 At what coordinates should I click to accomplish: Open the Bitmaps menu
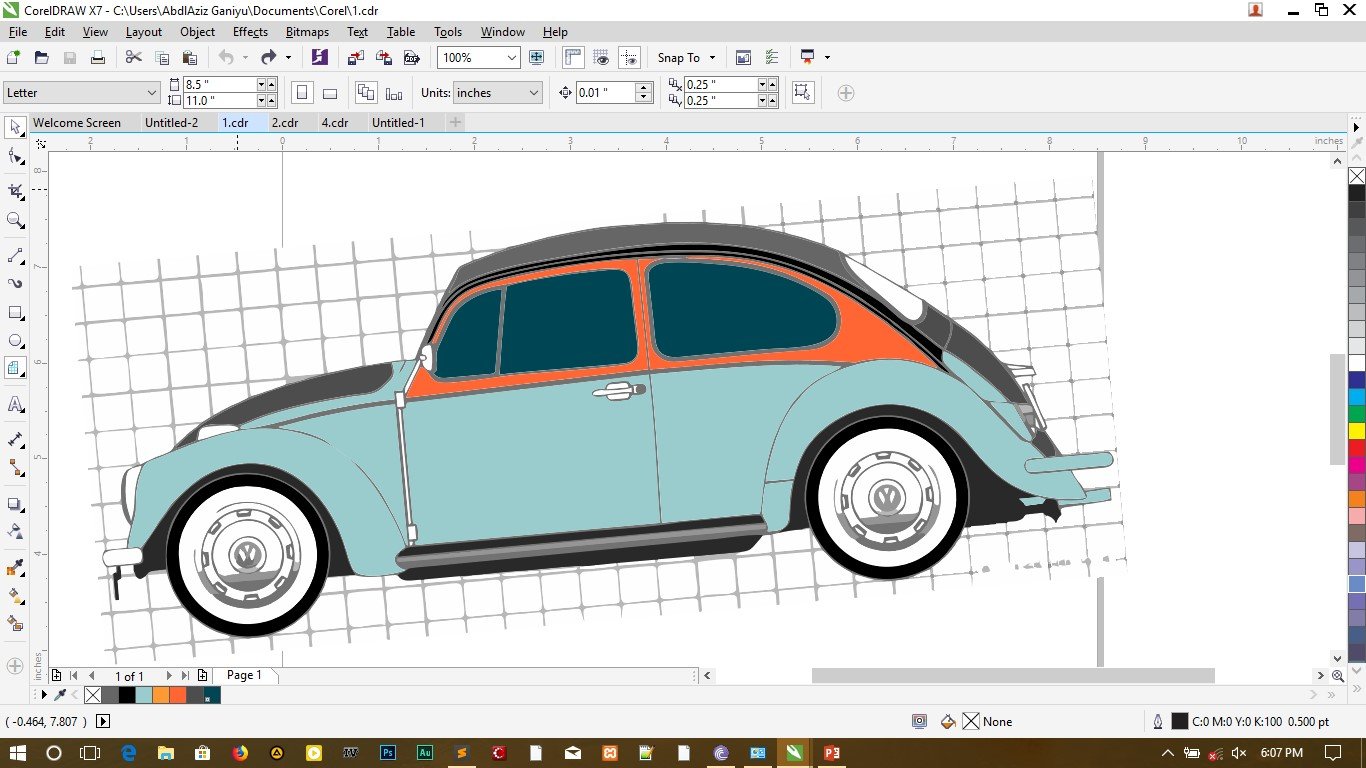[307, 32]
